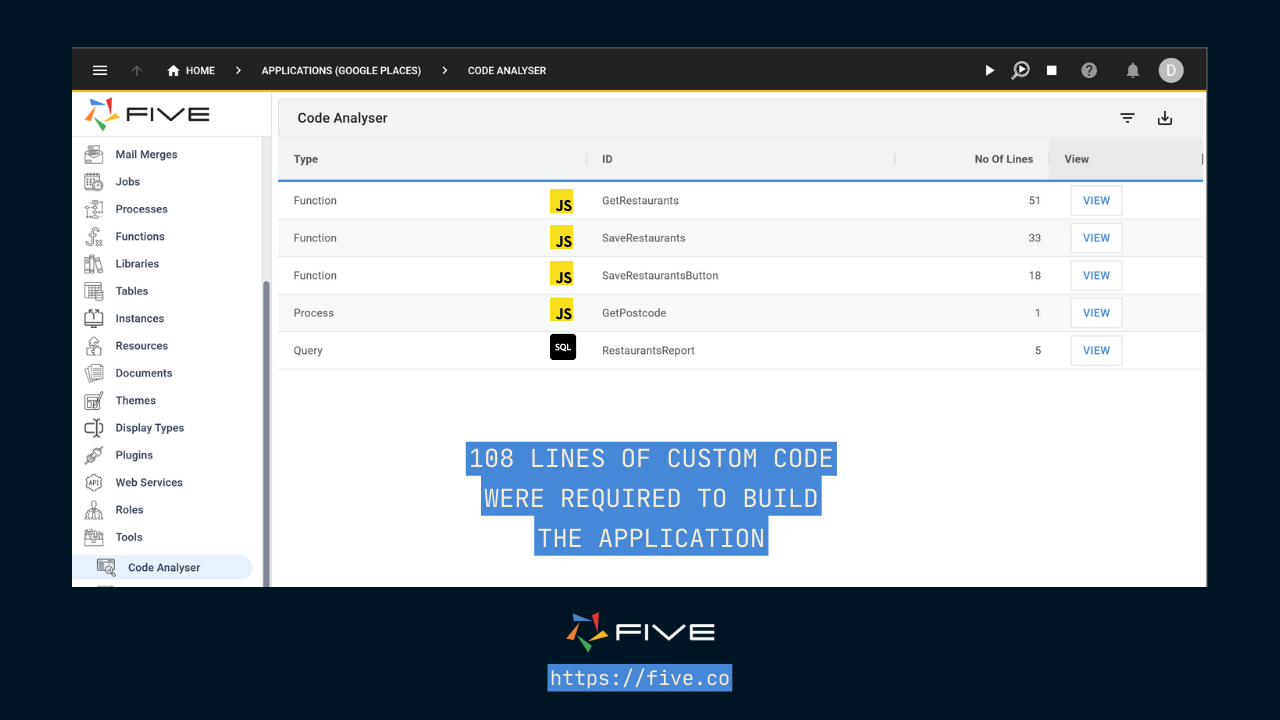Select Code Analyser menu item

pos(162,567)
